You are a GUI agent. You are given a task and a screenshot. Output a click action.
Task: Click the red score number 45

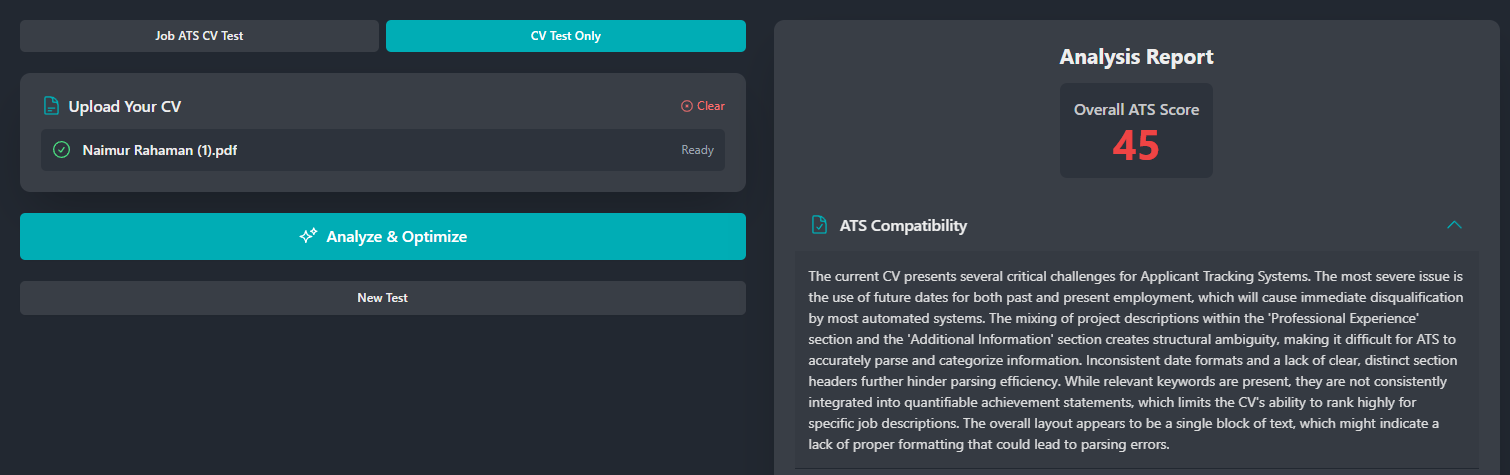pos(1136,147)
